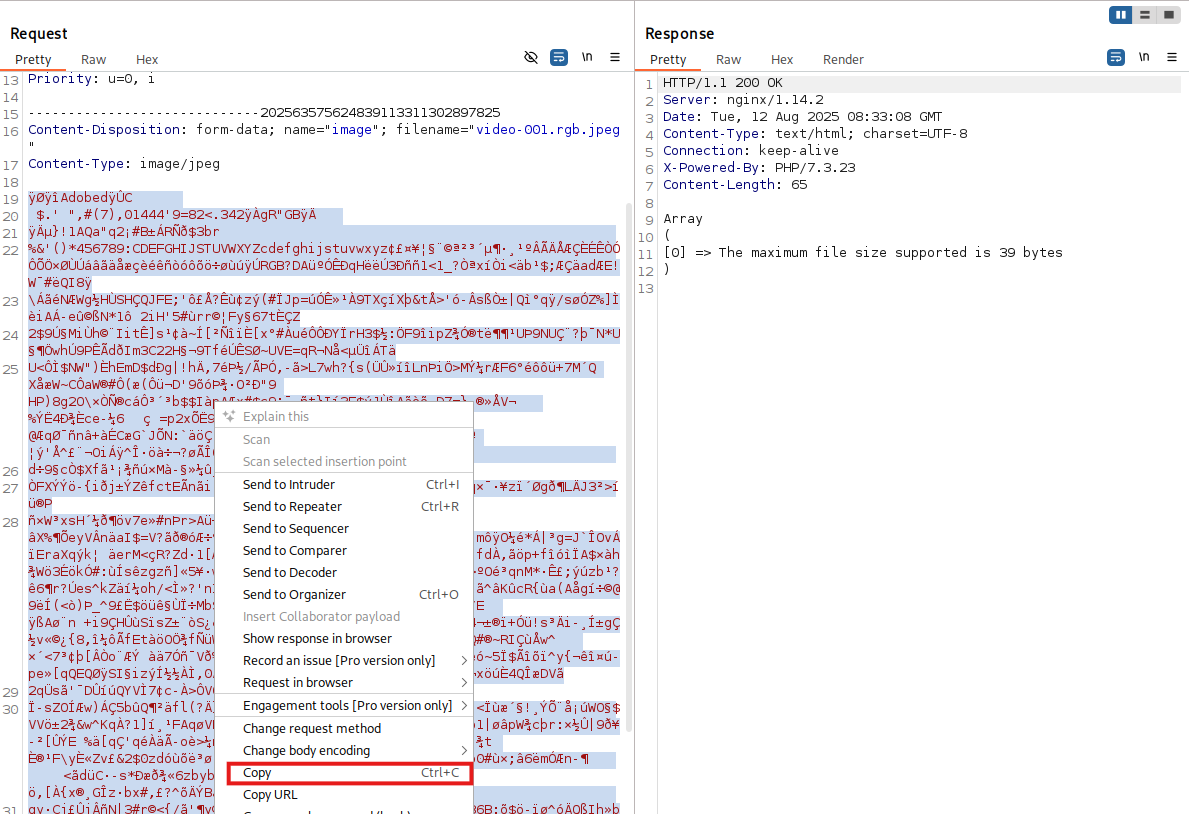
Task: Open the Request panel hamburger options menu
Action: pyautogui.click(x=615, y=57)
